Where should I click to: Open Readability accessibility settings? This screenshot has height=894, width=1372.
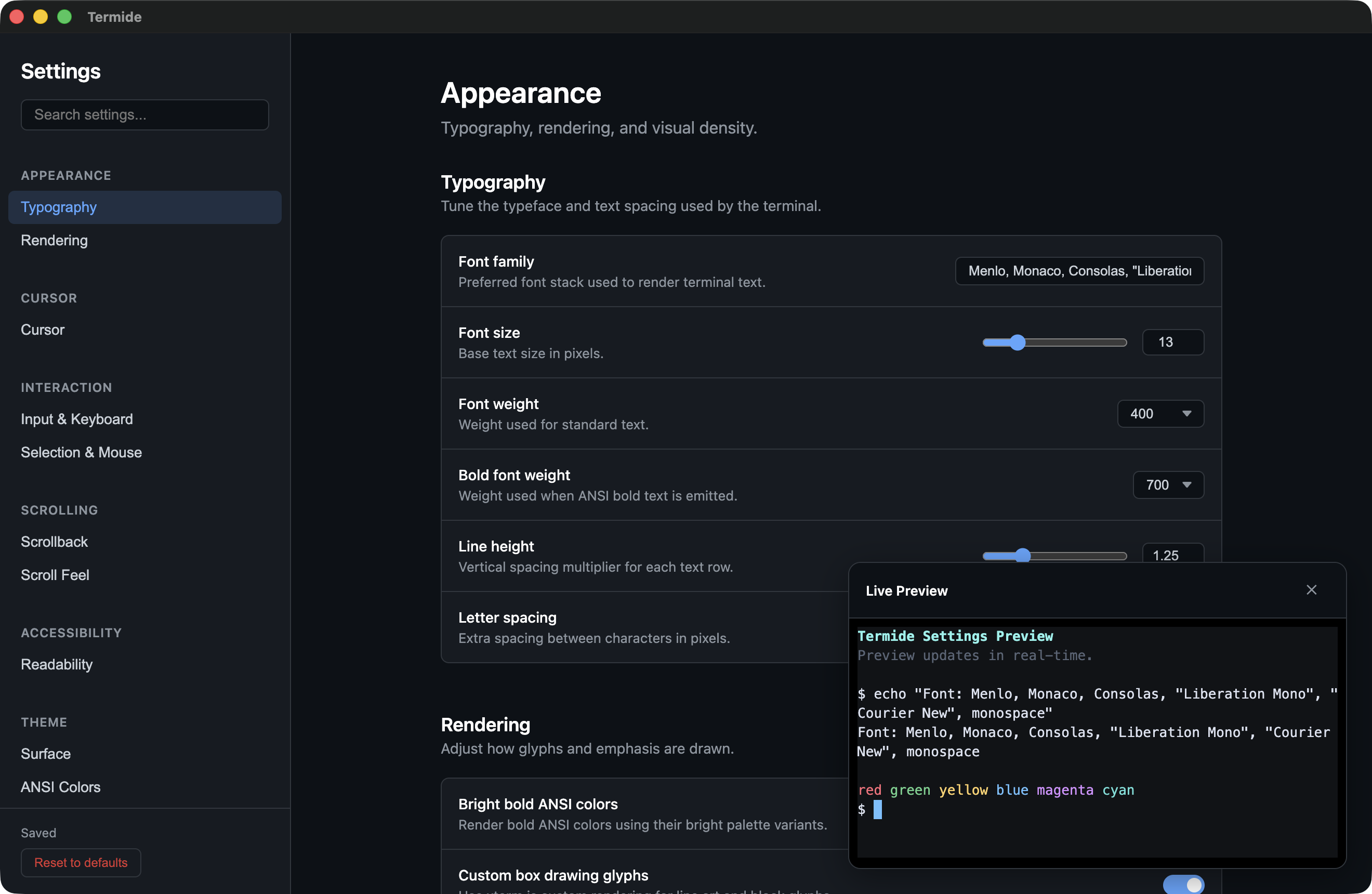[x=57, y=665]
